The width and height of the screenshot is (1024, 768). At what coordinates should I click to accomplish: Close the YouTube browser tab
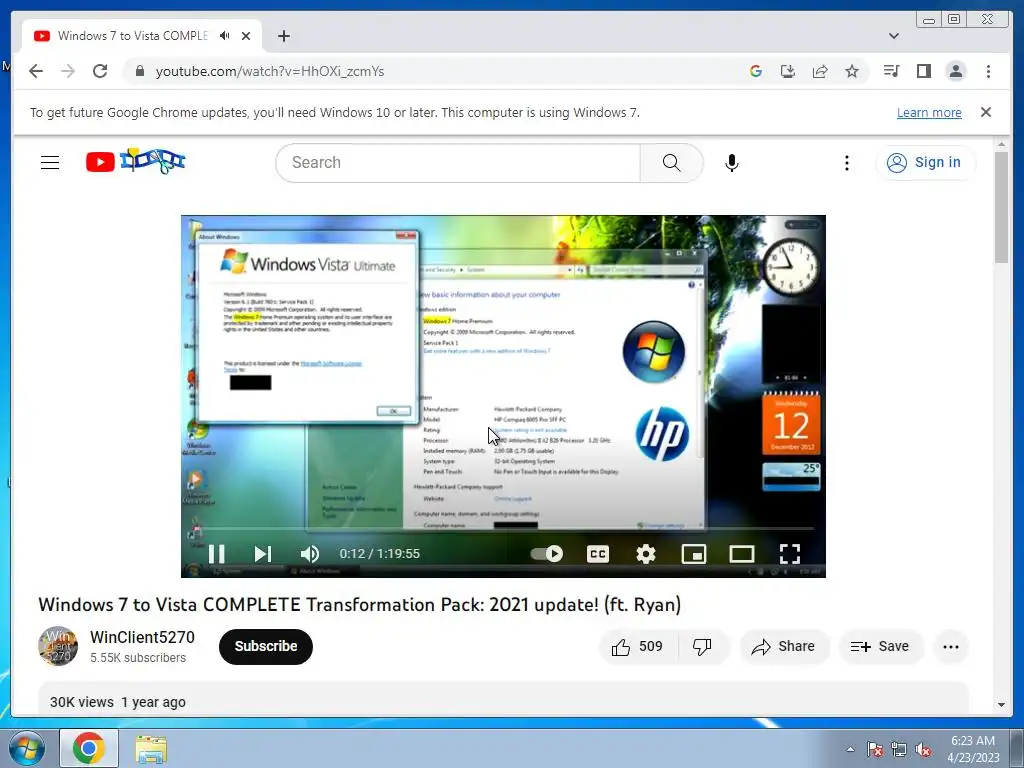[x=246, y=36]
